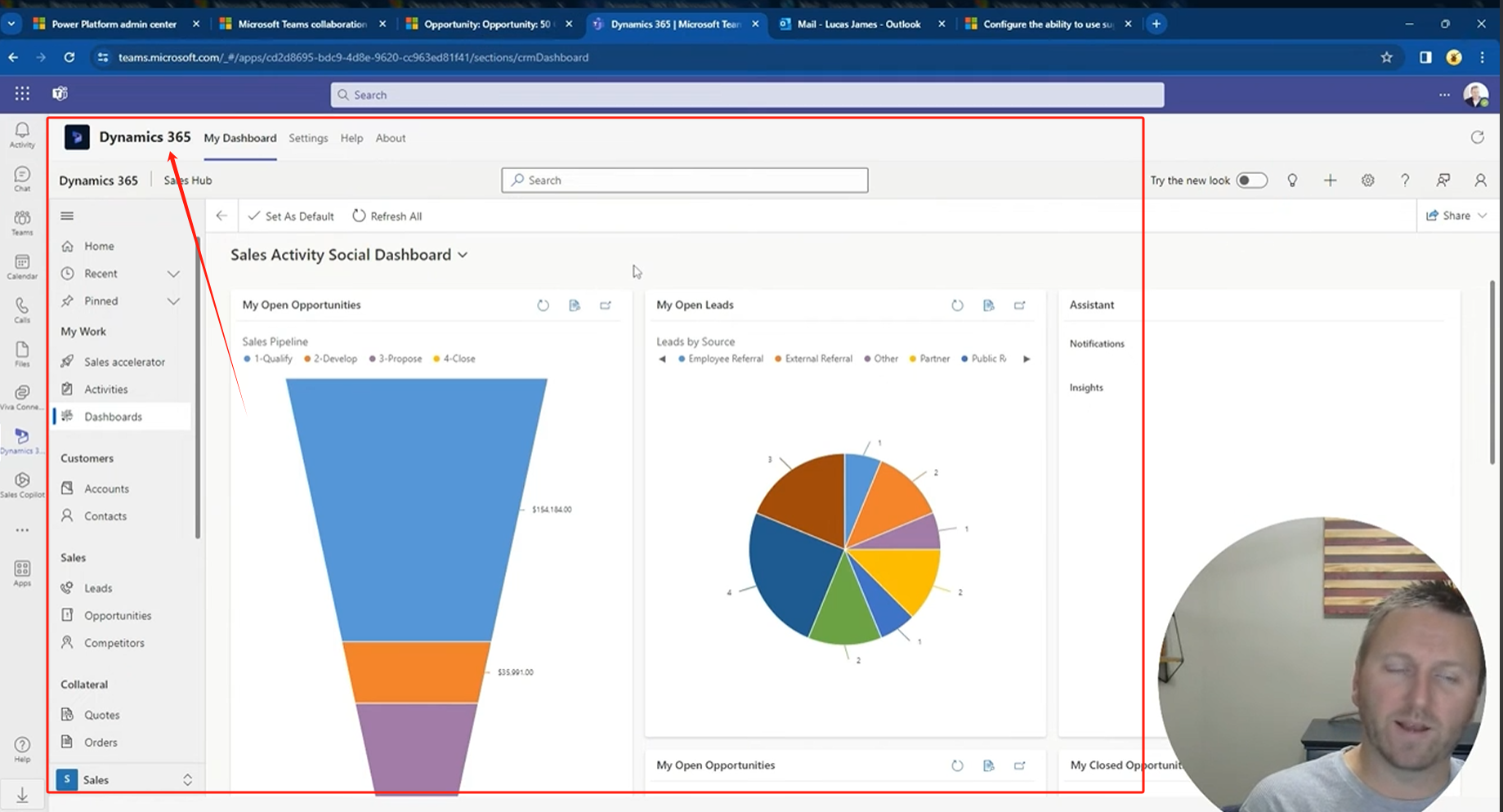Open Dynamics settings gear icon
The width and height of the screenshot is (1503, 812).
point(1367,181)
